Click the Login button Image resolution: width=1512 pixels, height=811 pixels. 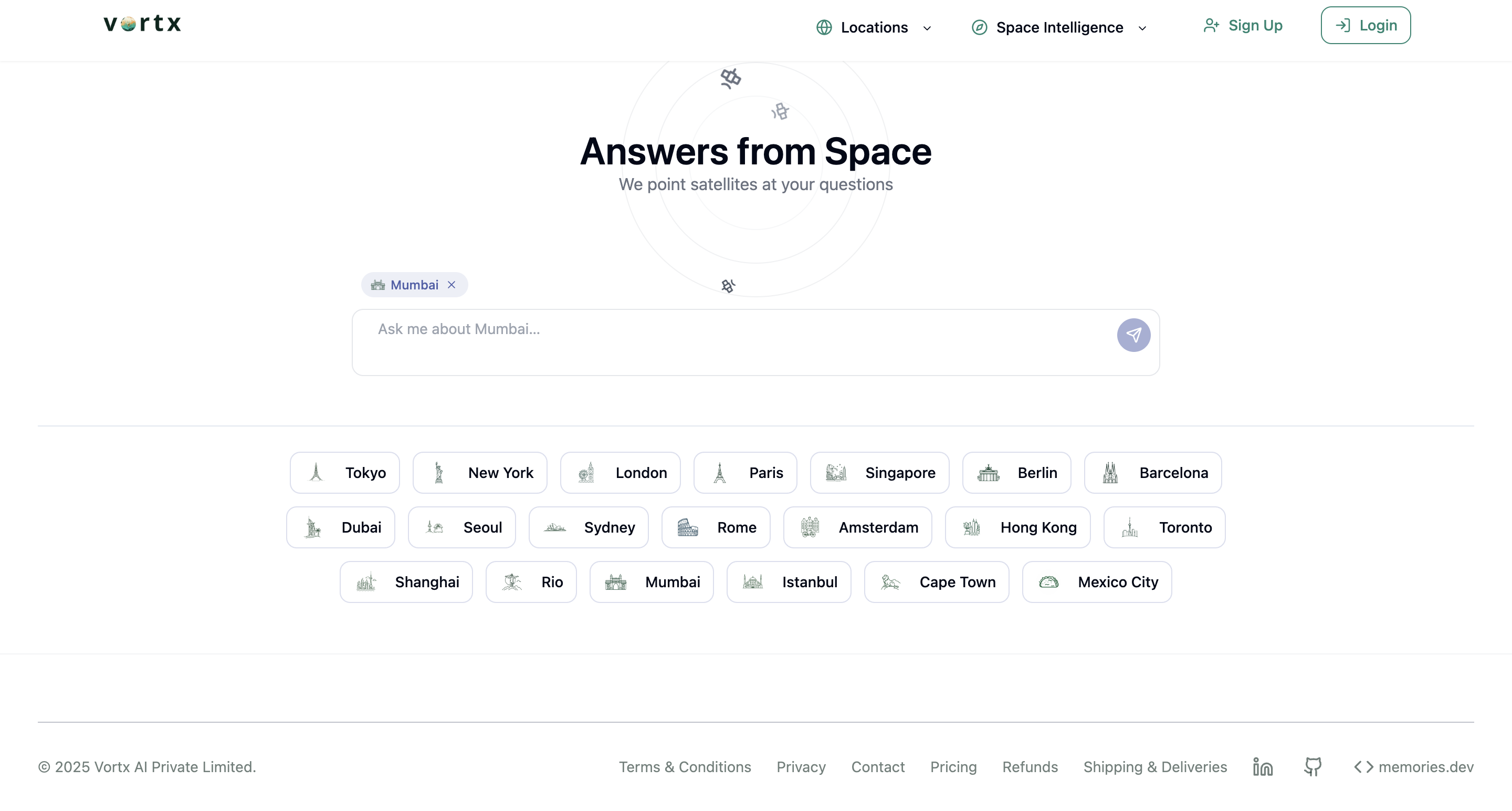coord(1365,25)
